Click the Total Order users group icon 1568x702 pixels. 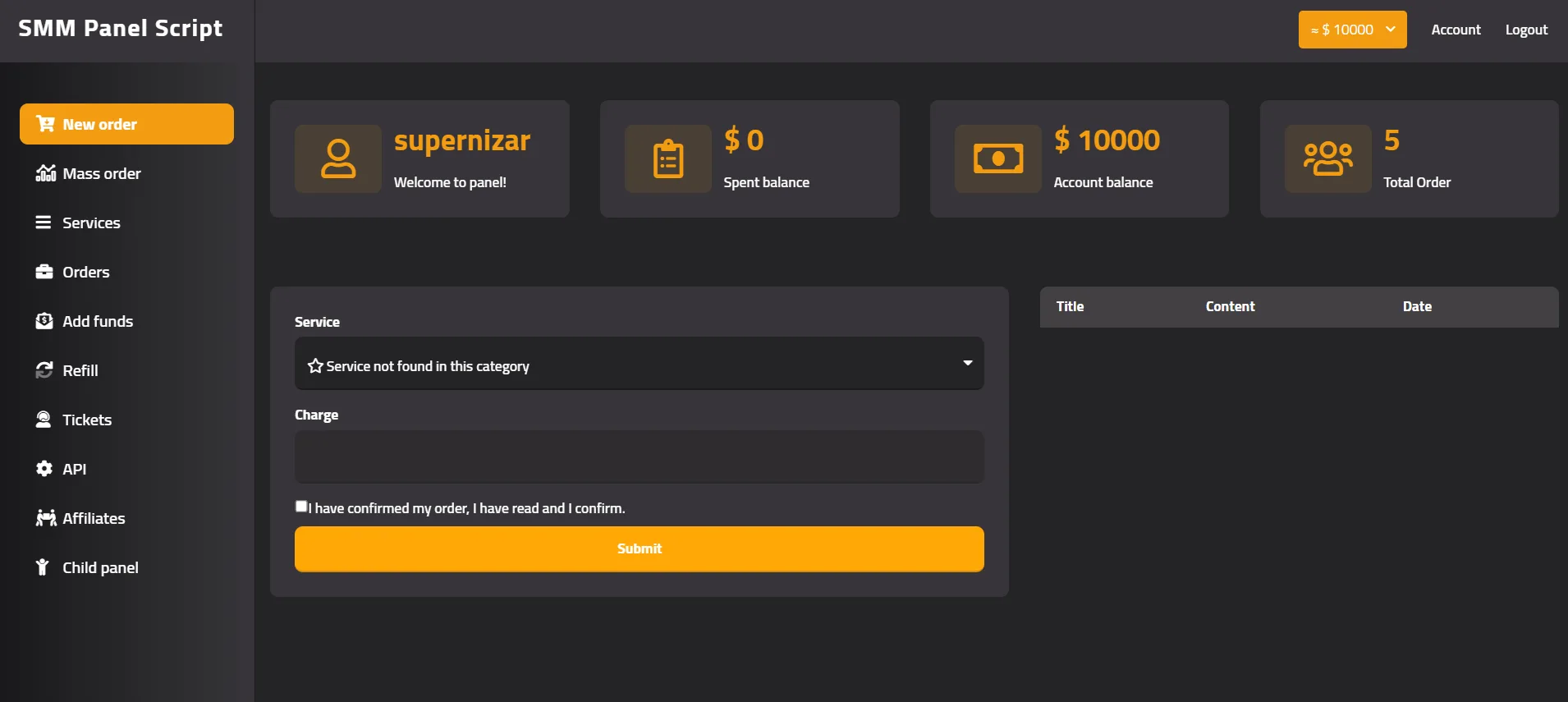(1327, 158)
